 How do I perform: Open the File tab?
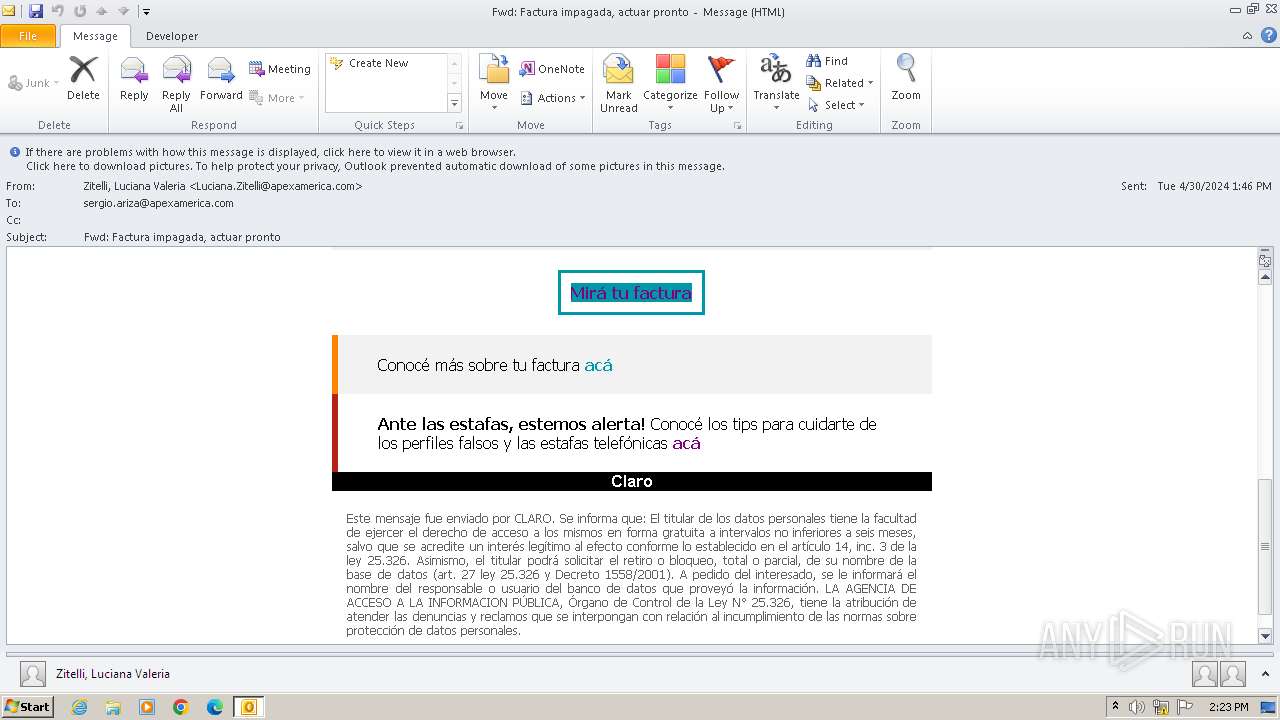pos(28,36)
